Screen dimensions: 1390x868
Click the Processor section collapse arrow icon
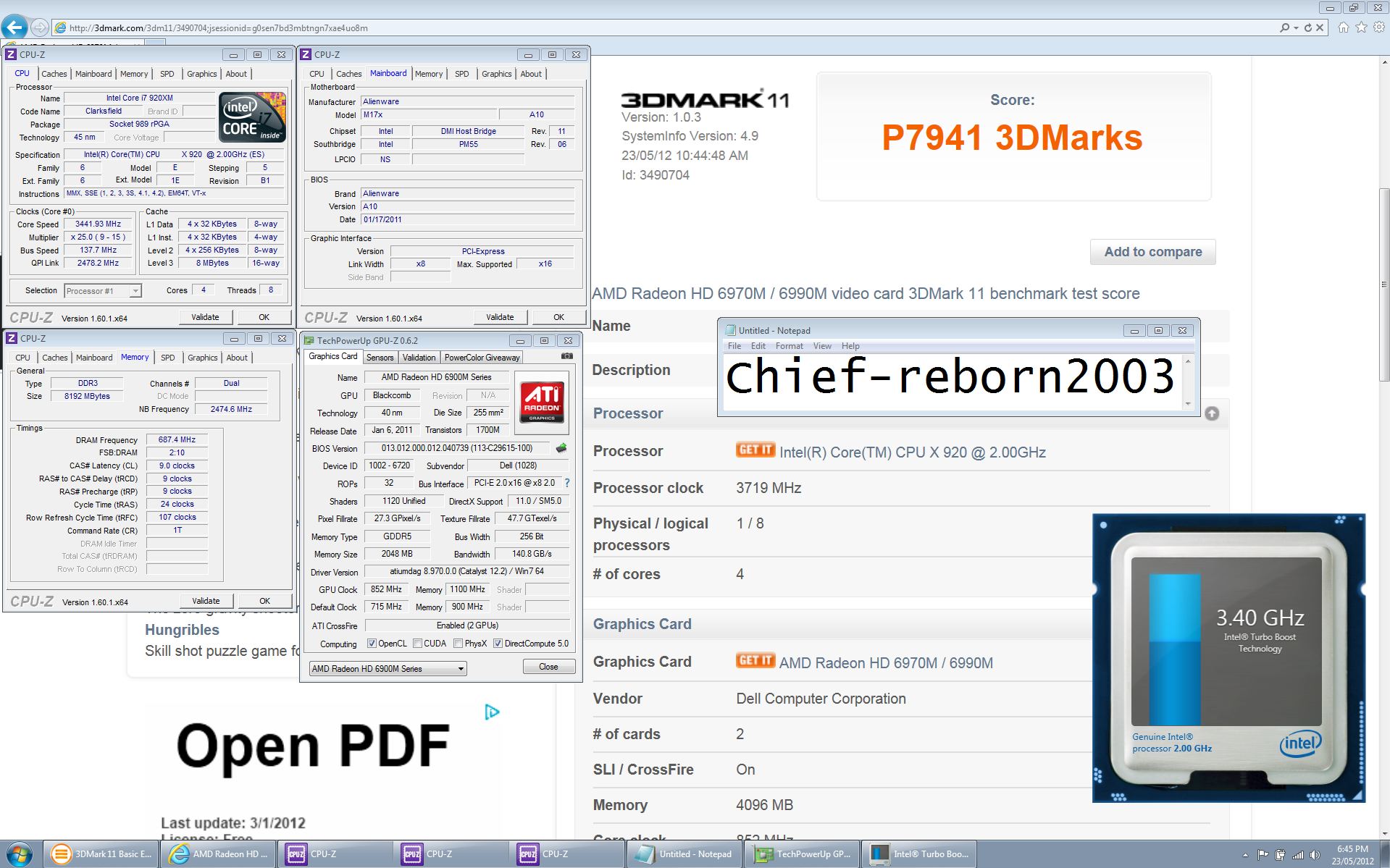click(1212, 413)
